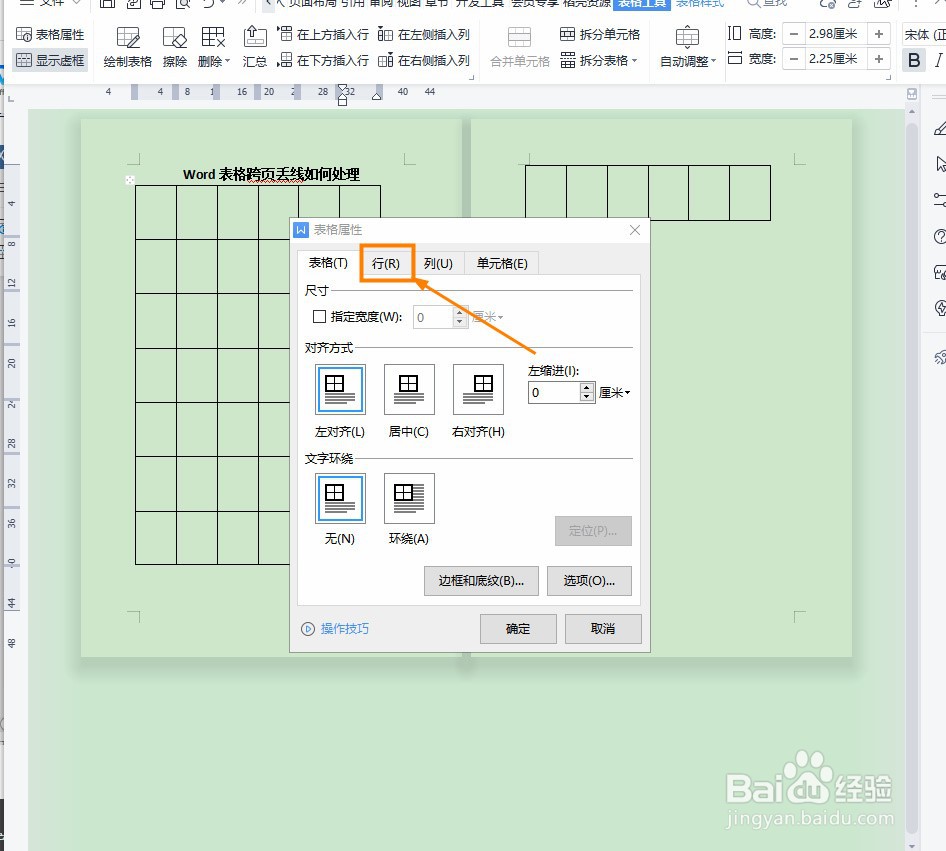Toggle Italic formatting button
Viewport: 946px width, 851px height.
click(x=938, y=60)
